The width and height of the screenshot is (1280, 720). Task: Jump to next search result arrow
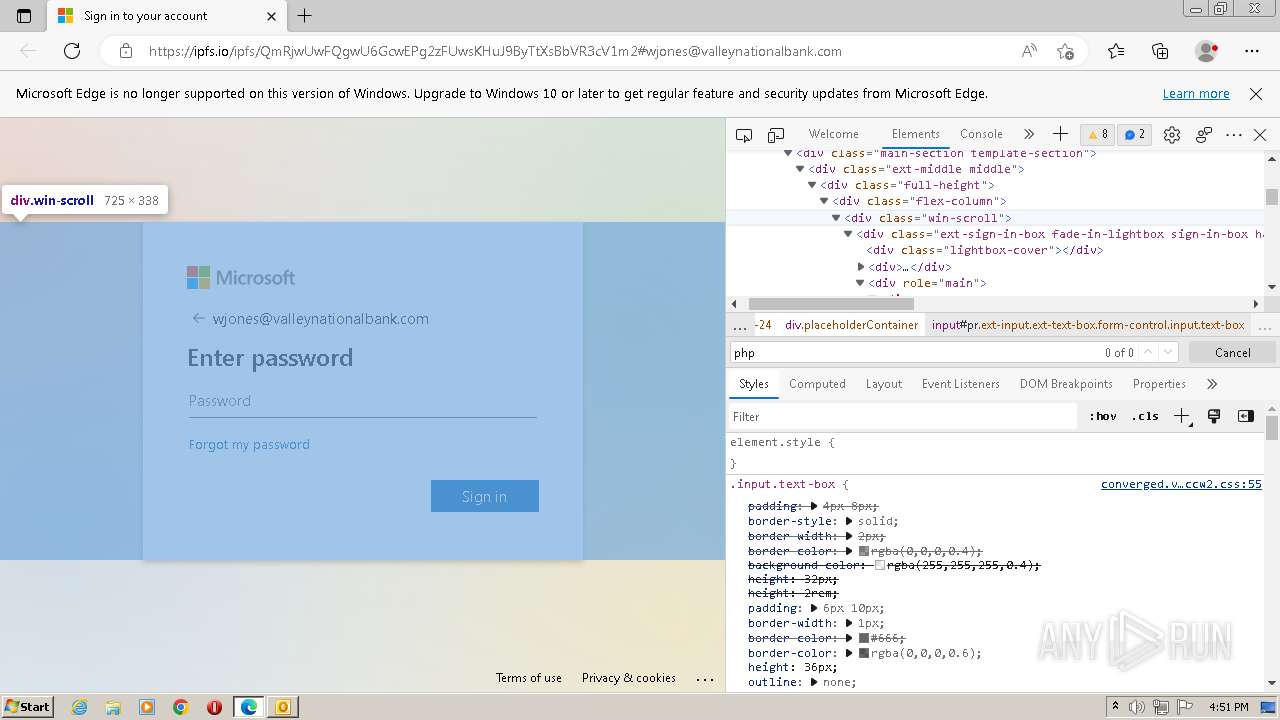[1168, 352]
